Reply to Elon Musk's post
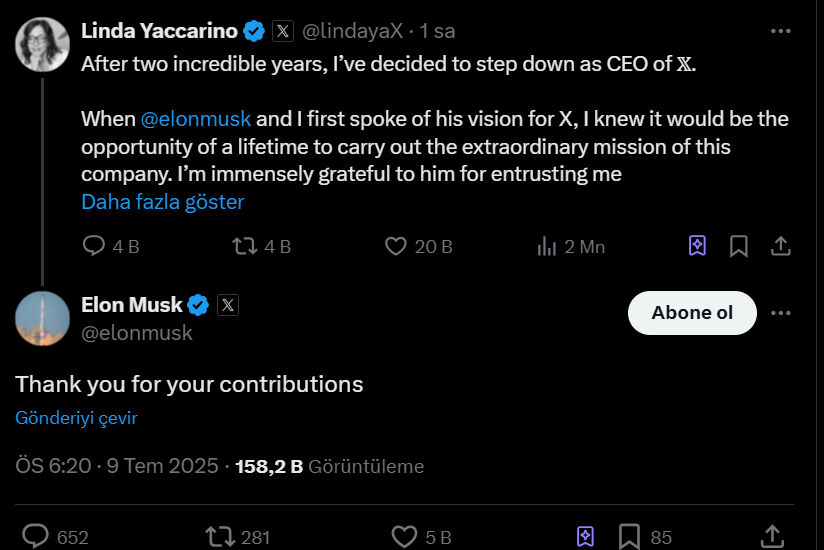This screenshot has height=550, width=824. click(x=36, y=537)
